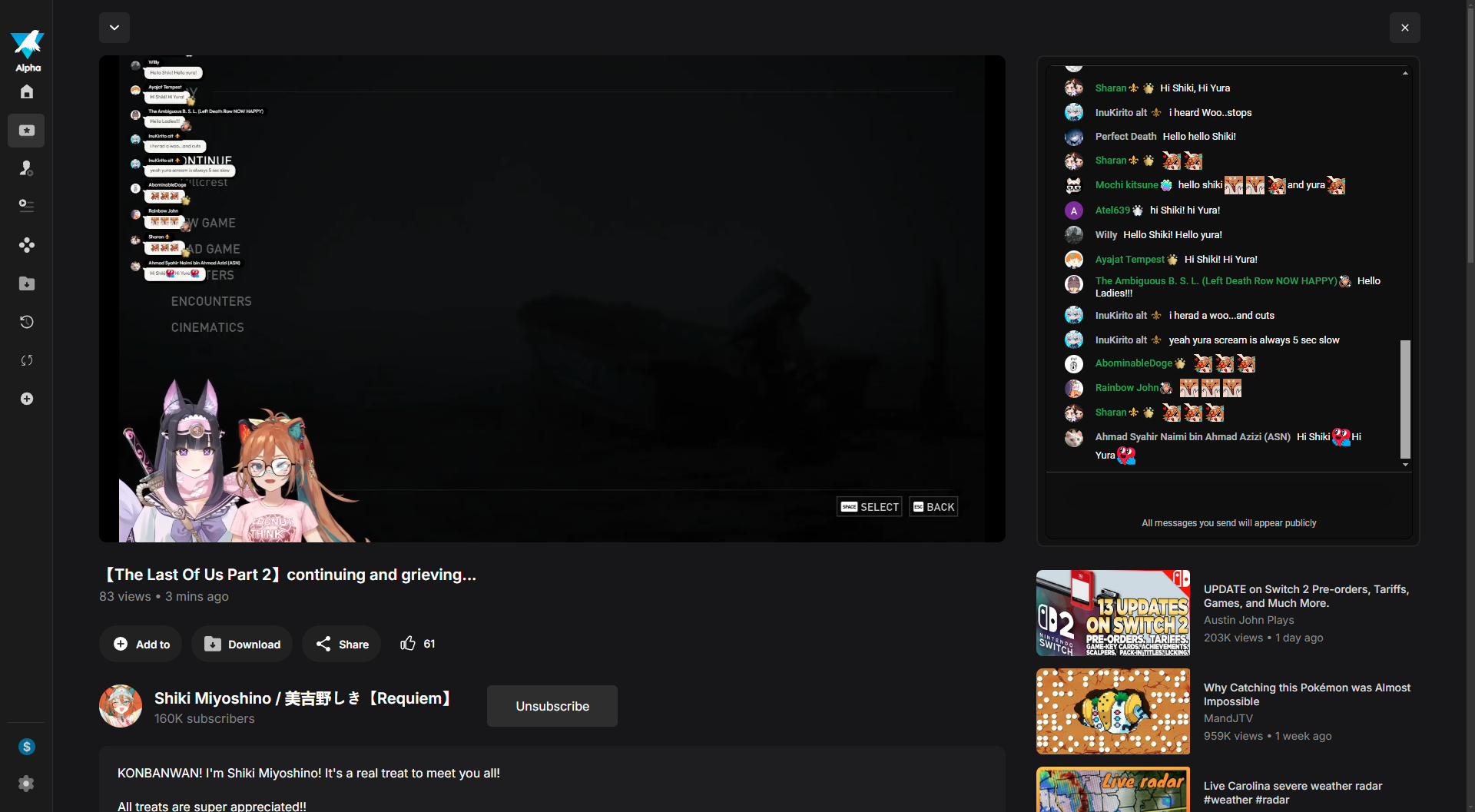The image size is (1475, 812).
Task: Open the Switch 2 updates video thumbnail
Action: click(x=1113, y=613)
